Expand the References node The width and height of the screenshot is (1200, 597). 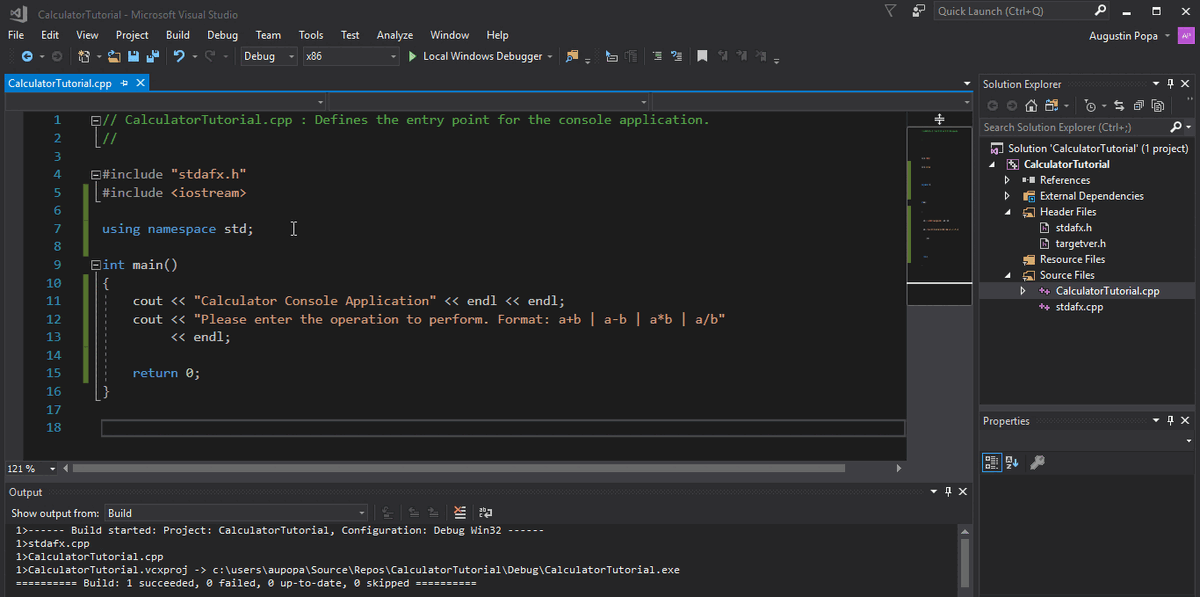[1007, 180]
